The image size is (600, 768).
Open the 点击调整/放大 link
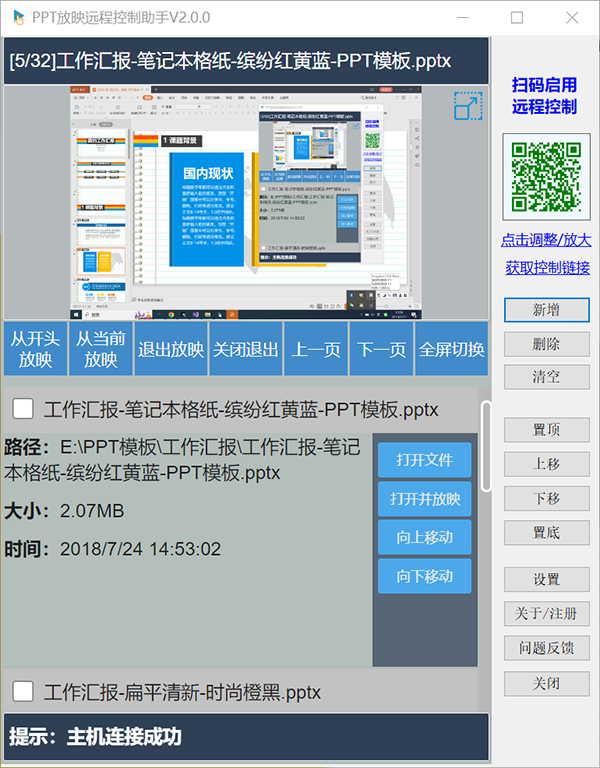pos(546,240)
